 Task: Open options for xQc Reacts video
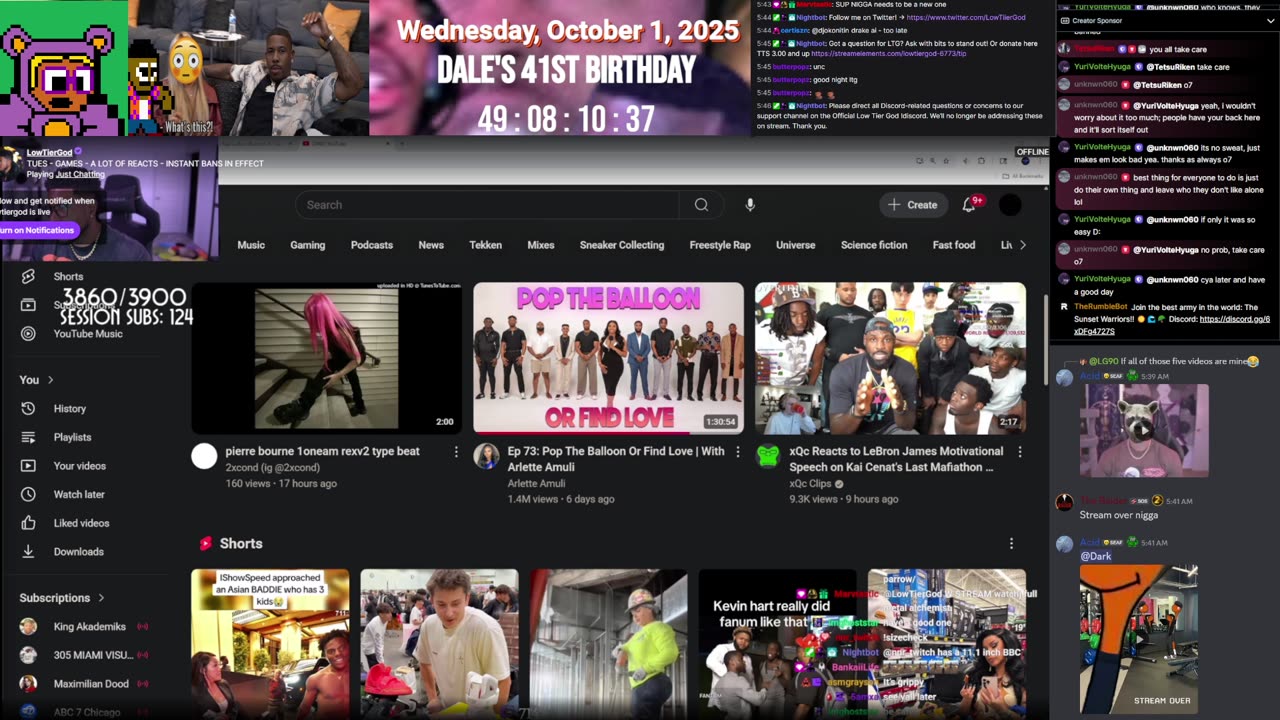[x=1020, y=452]
